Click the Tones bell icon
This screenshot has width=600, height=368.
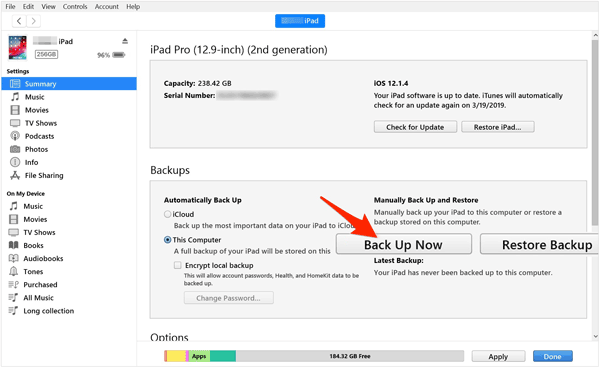click(x=14, y=272)
